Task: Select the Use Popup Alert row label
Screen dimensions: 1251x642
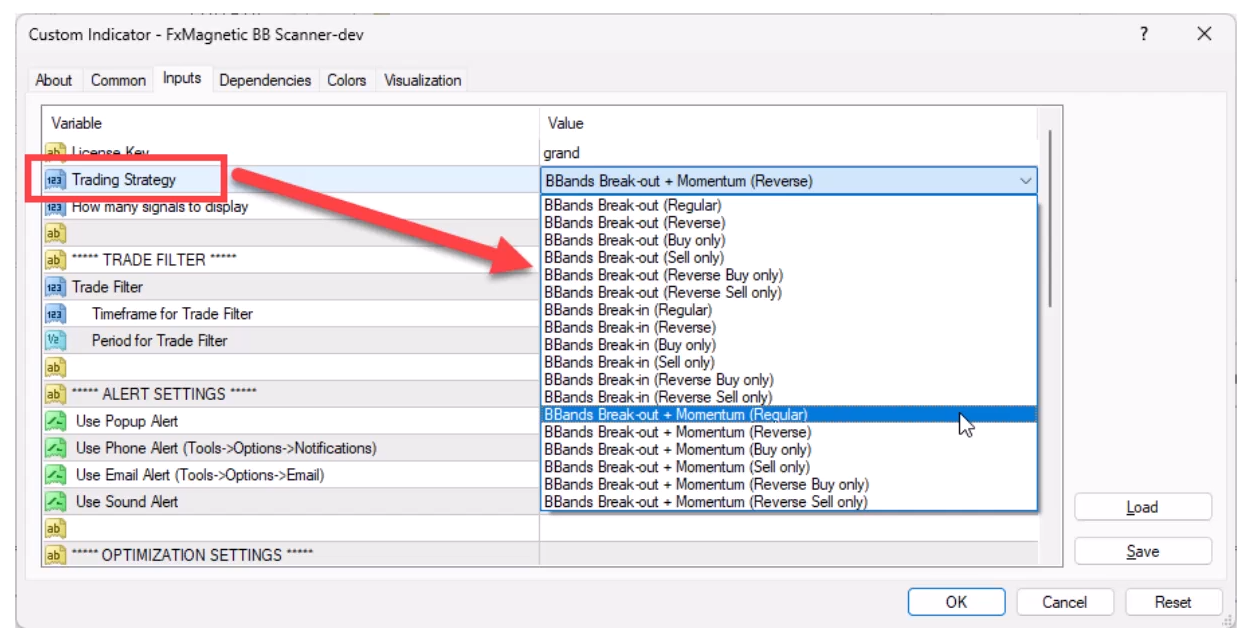Action: click(x=127, y=421)
